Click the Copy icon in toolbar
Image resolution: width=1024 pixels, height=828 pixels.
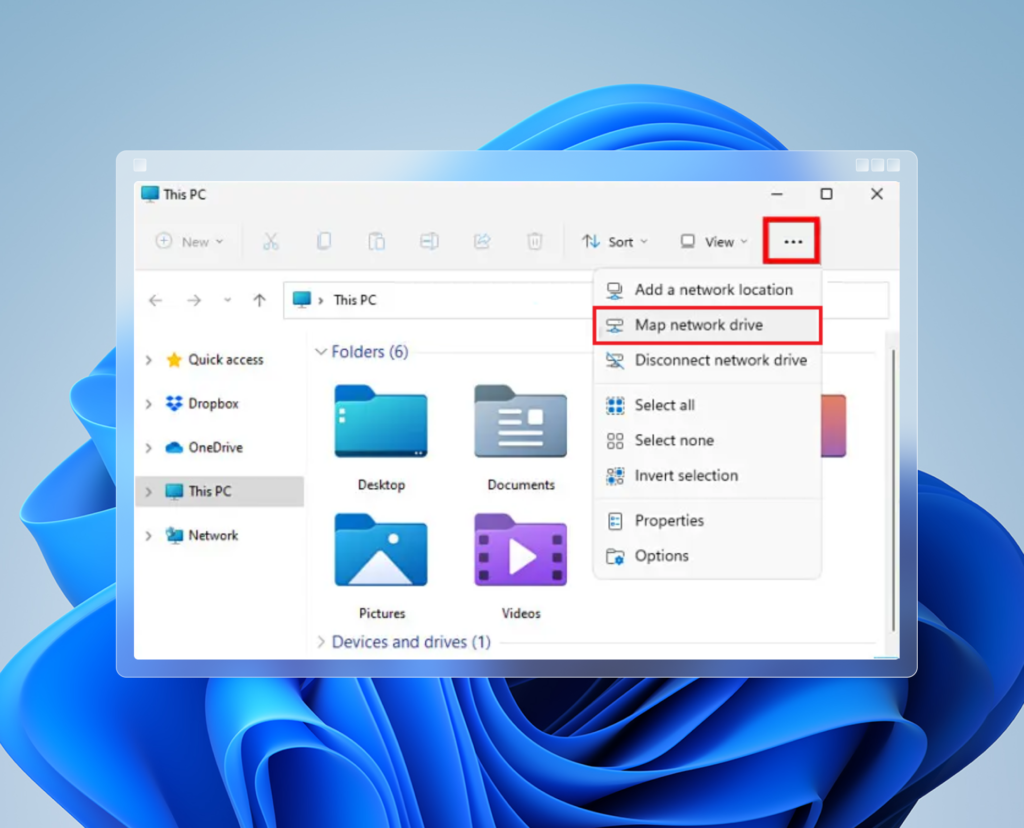tap(324, 242)
